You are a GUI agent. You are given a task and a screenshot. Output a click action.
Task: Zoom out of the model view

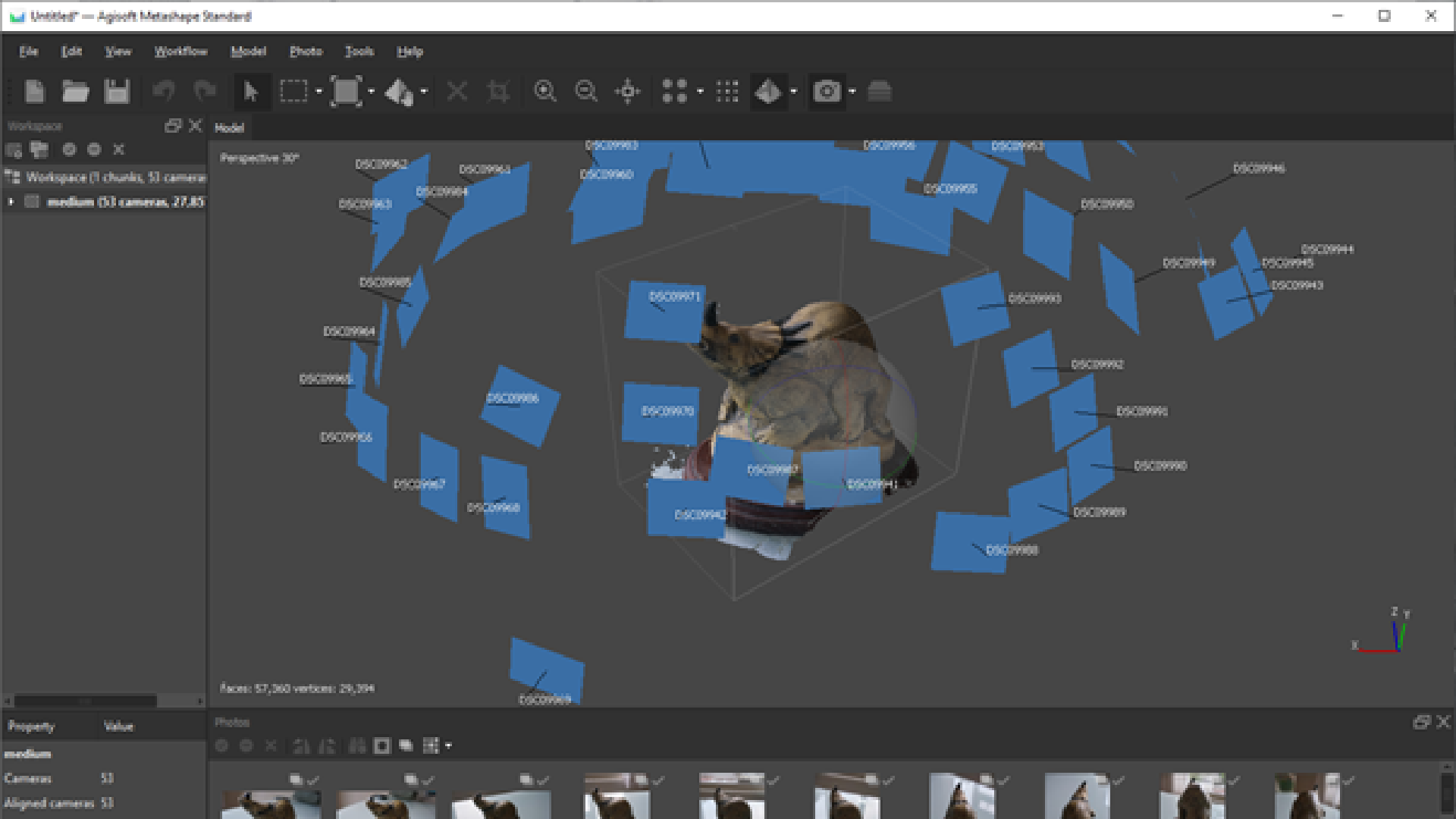(x=586, y=92)
